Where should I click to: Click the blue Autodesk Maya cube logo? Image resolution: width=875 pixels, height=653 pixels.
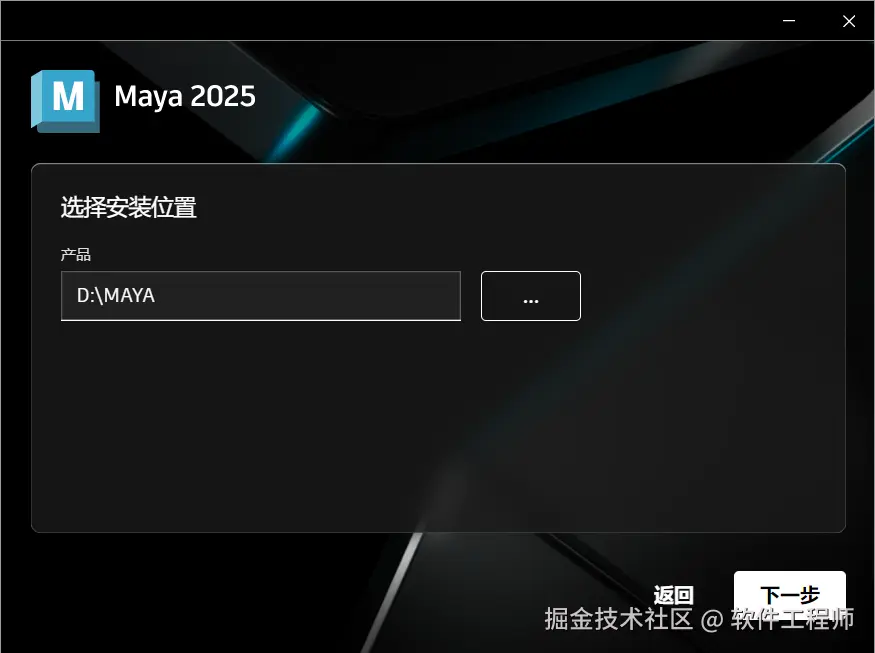[65, 101]
